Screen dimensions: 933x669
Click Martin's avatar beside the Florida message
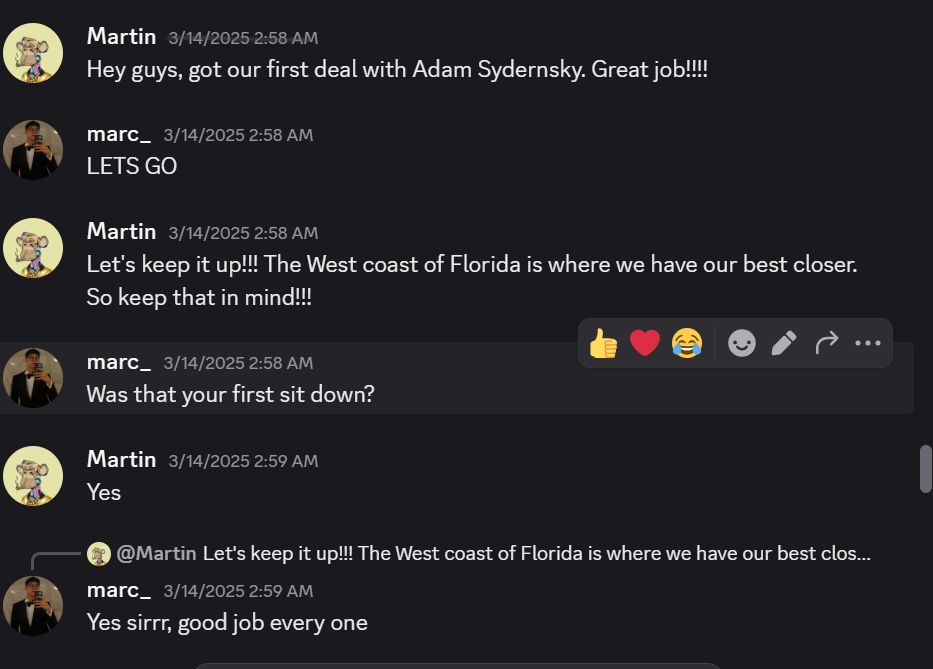33,248
